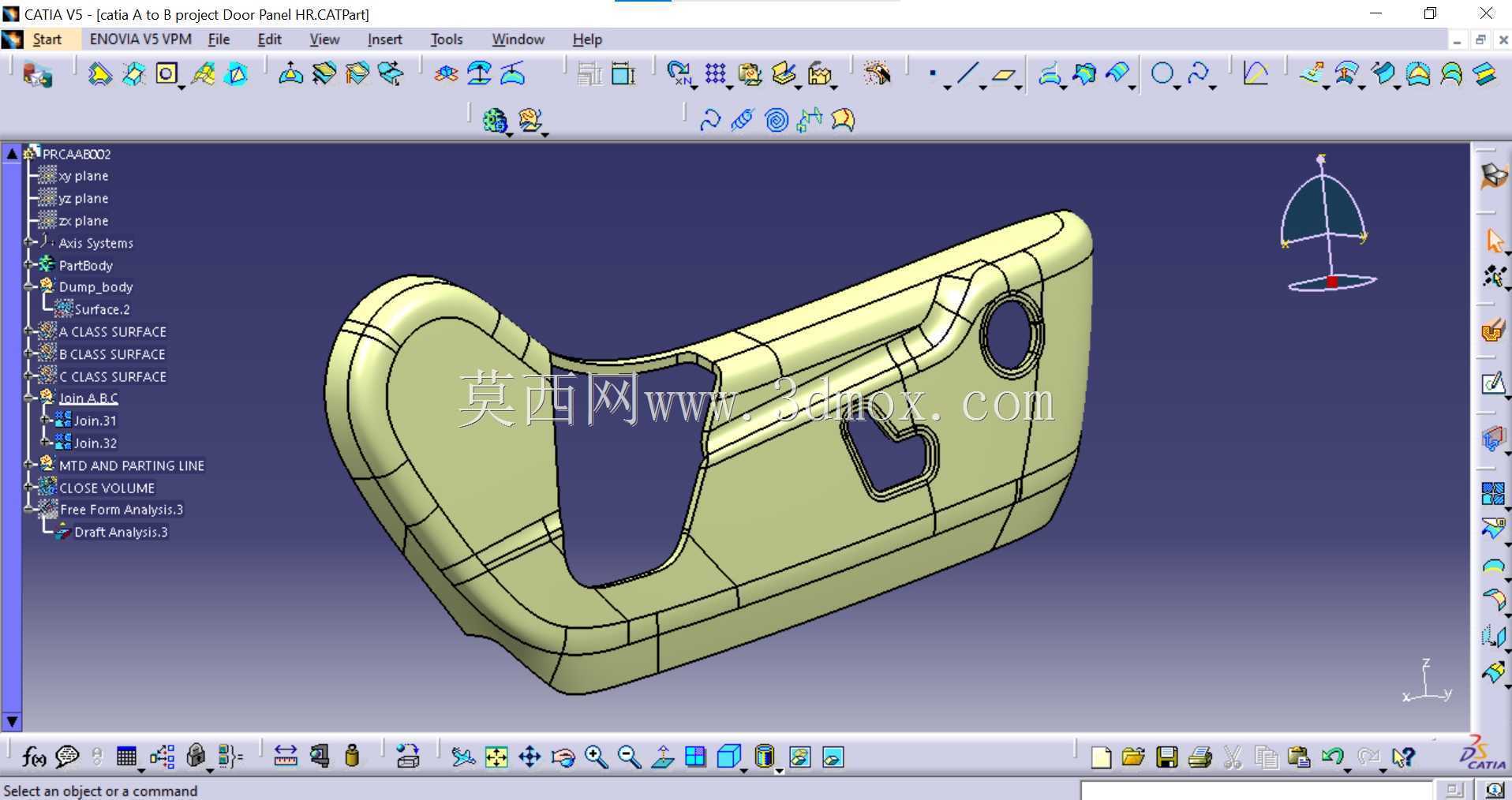This screenshot has height=800, width=1512.
Task: Click the Fly mode icon
Action: 463,757
